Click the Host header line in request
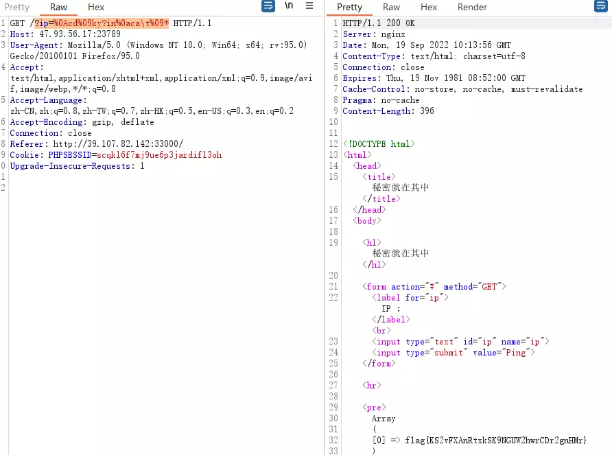The image size is (612, 455). point(64,35)
